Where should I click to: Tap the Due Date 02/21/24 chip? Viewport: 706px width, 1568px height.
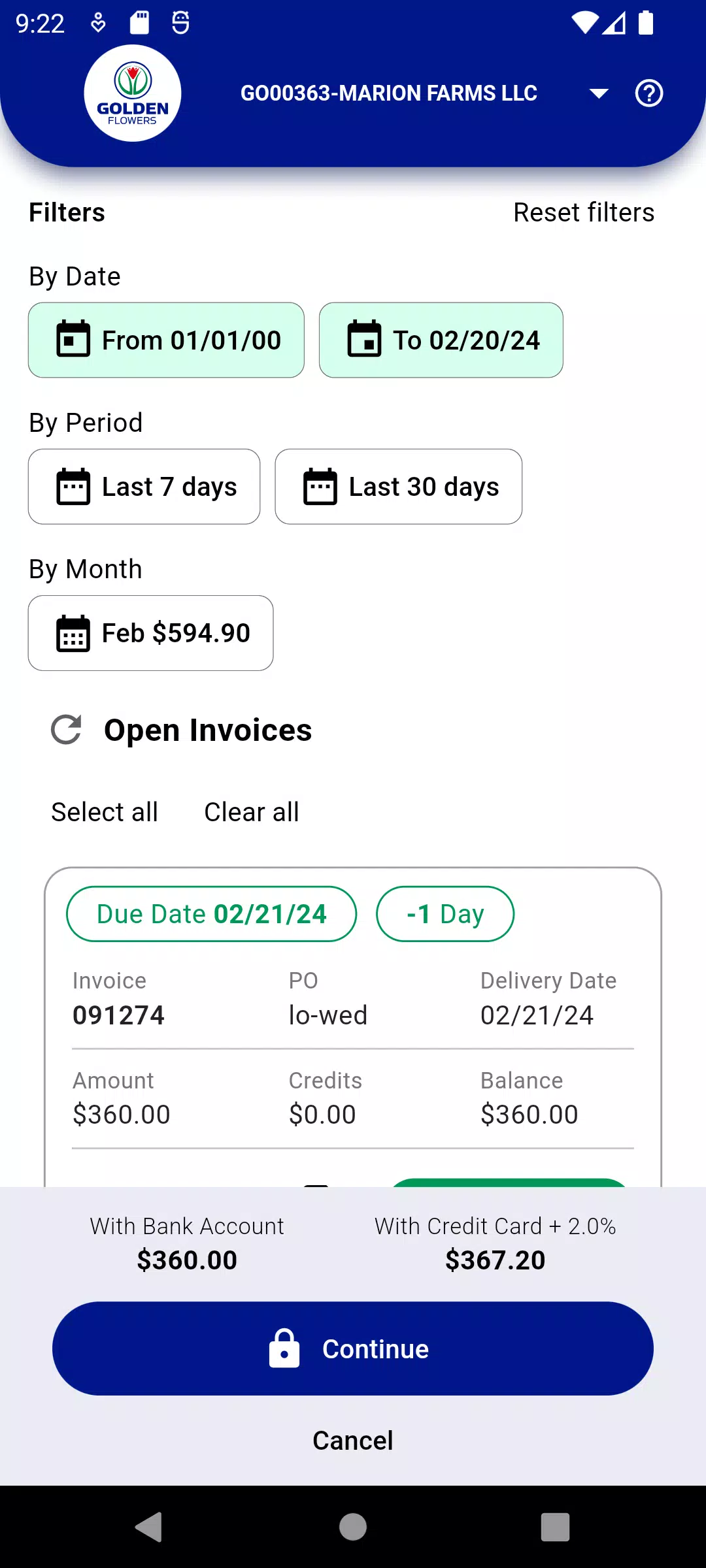212,913
